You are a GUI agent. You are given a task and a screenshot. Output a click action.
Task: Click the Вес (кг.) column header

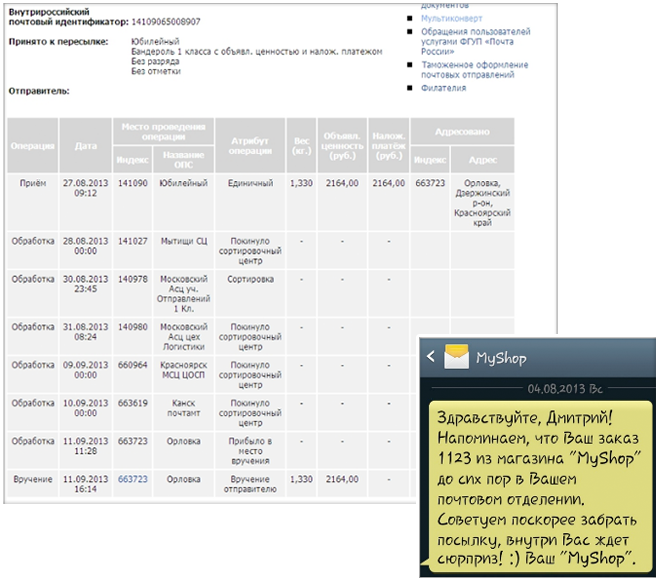point(300,145)
